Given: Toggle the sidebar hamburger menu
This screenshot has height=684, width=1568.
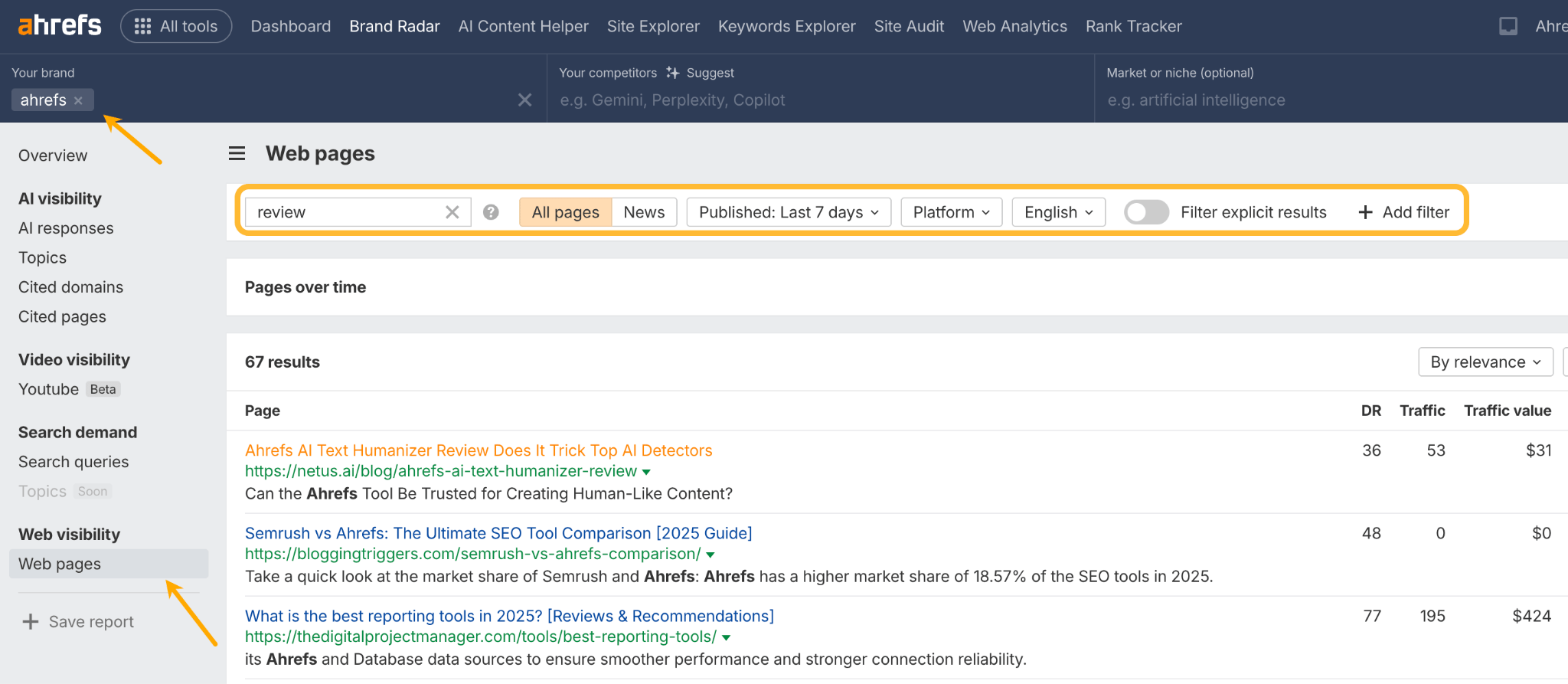Looking at the screenshot, I should (237, 154).
